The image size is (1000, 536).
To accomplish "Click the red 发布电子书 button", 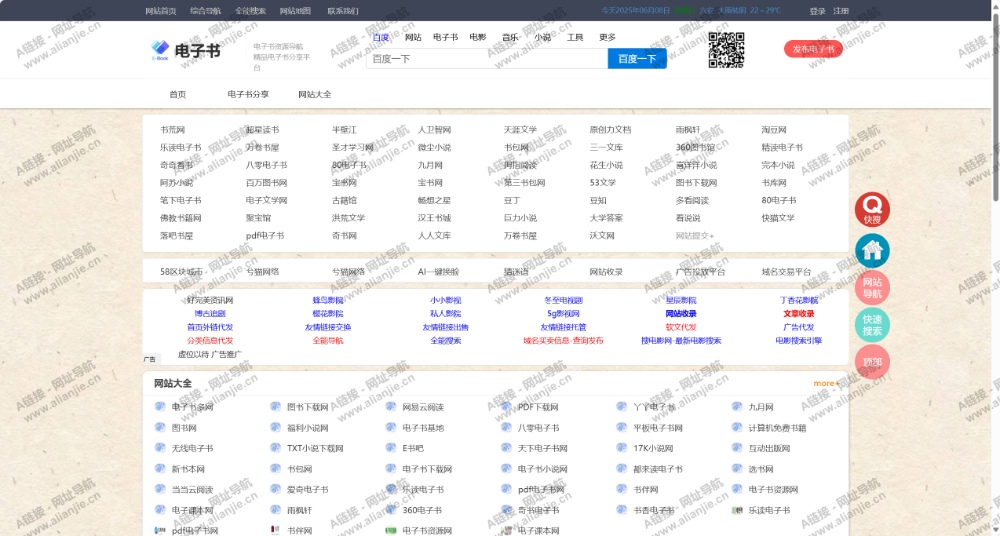I will pos(813,49).
